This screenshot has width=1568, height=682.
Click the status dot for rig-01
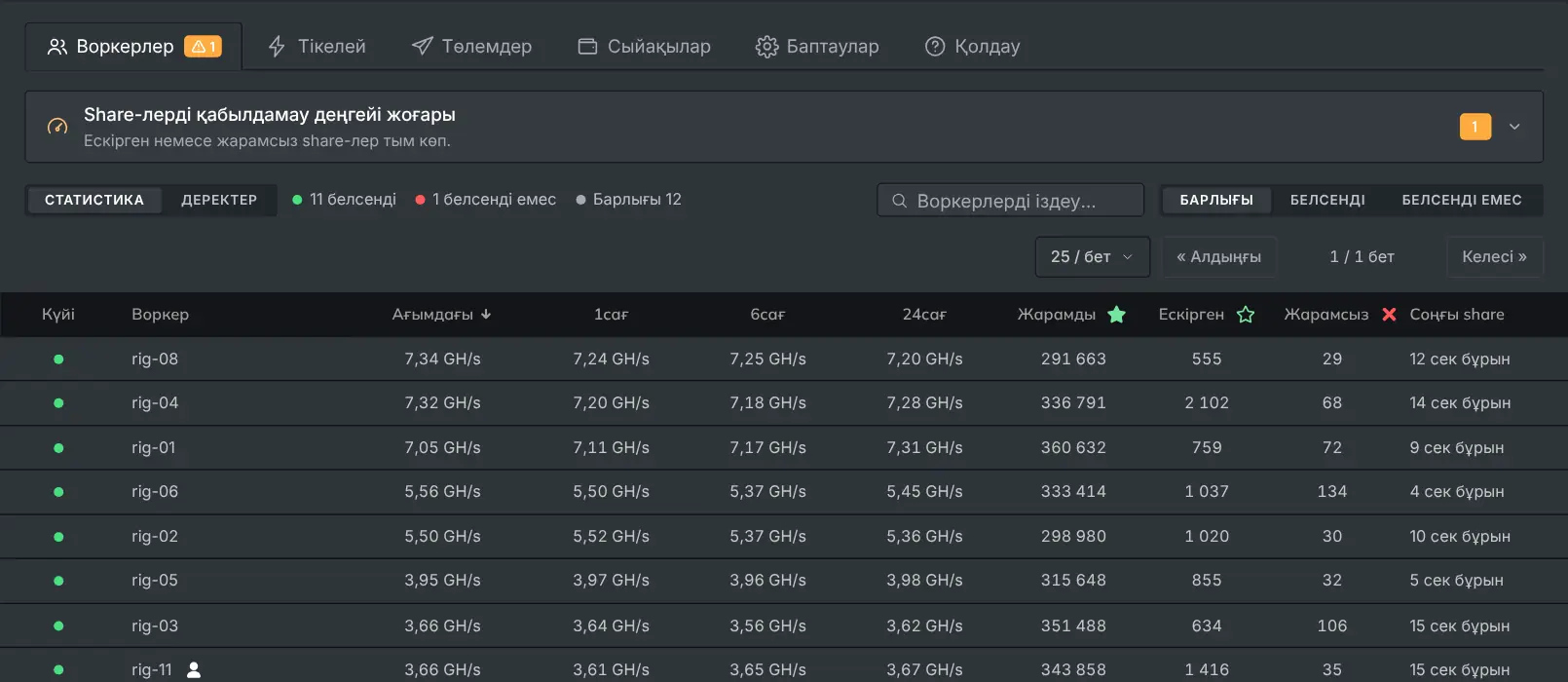click(58, 448)
